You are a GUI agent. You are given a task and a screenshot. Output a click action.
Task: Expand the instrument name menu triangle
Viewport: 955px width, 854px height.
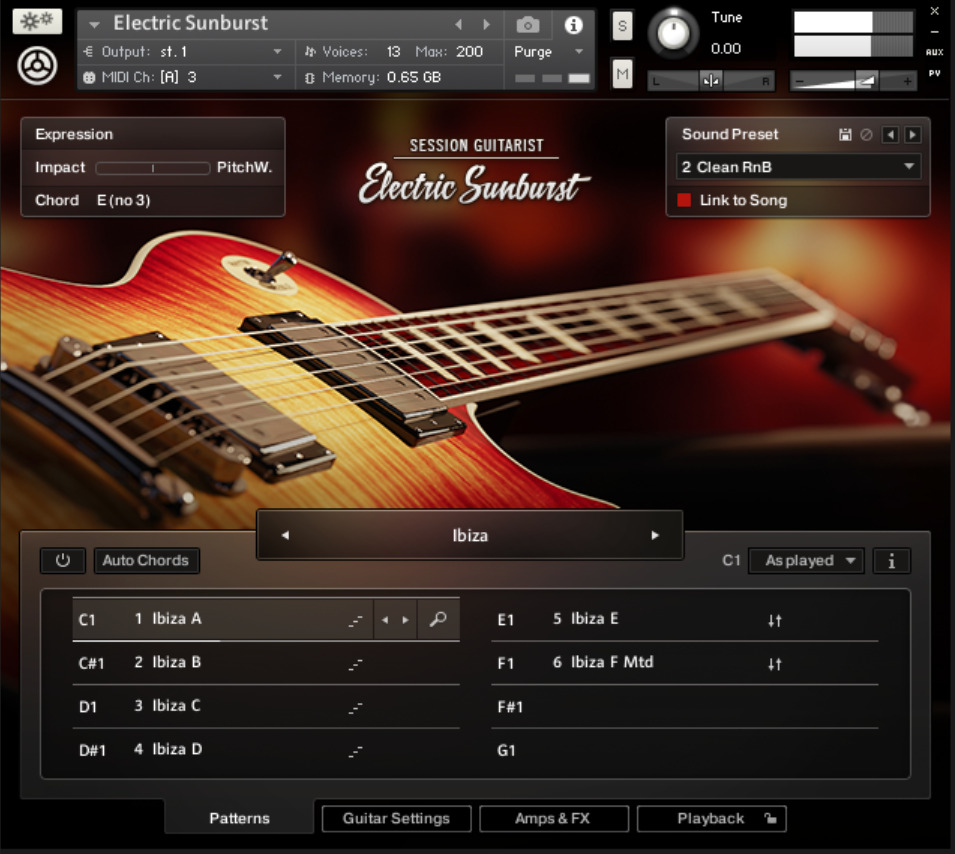point(94,25)
